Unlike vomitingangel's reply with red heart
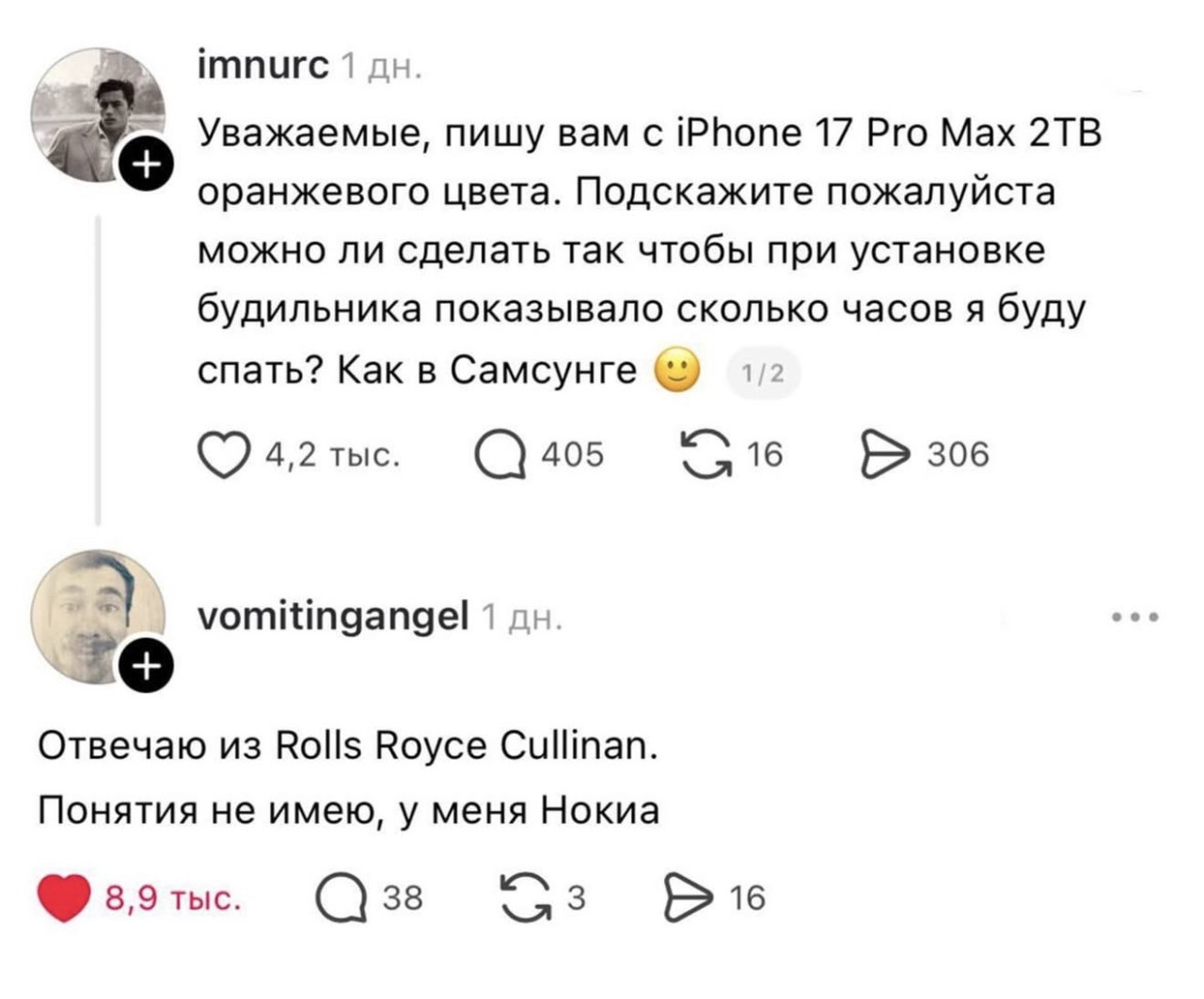The image size is (1204, 999). pos(63,898)
